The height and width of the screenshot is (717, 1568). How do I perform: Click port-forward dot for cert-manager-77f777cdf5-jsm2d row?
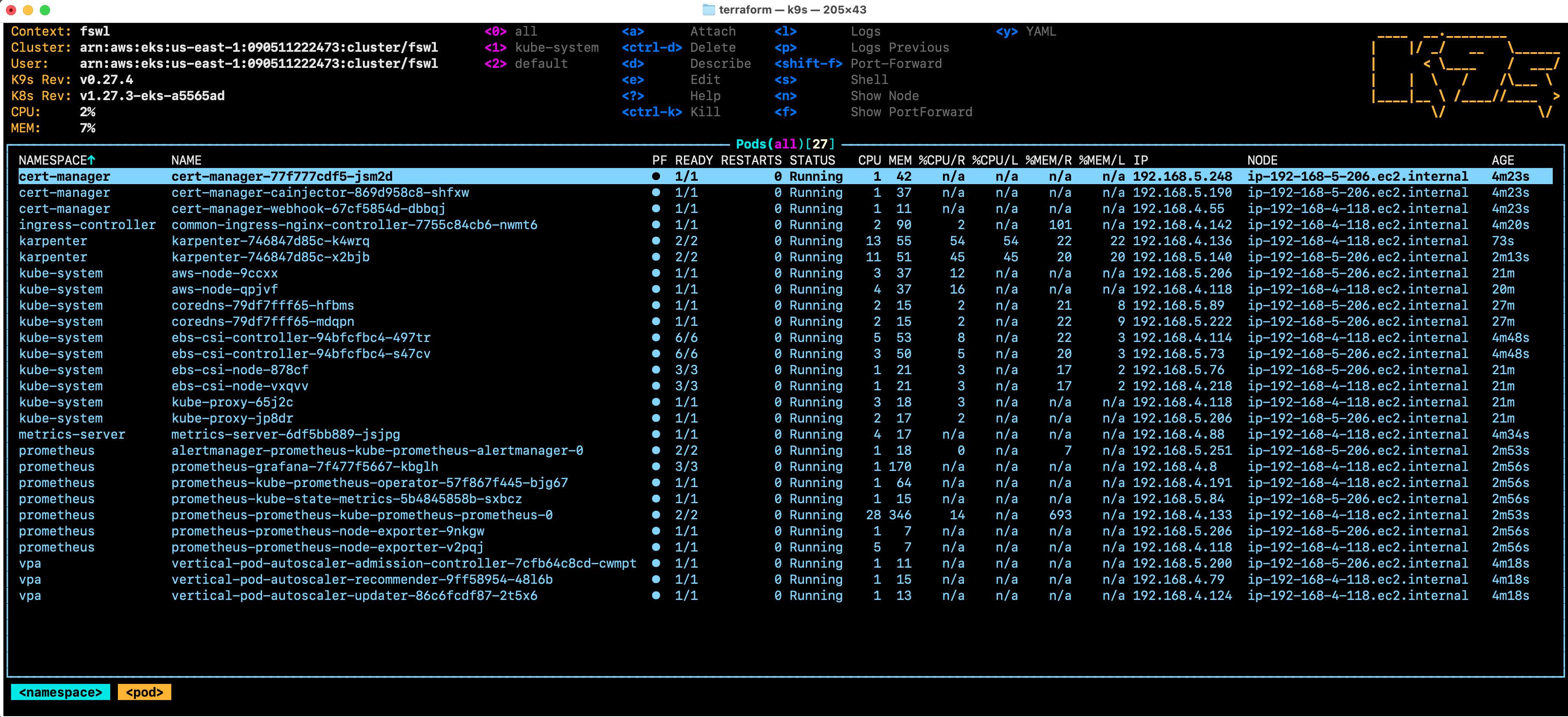point(656,176)
